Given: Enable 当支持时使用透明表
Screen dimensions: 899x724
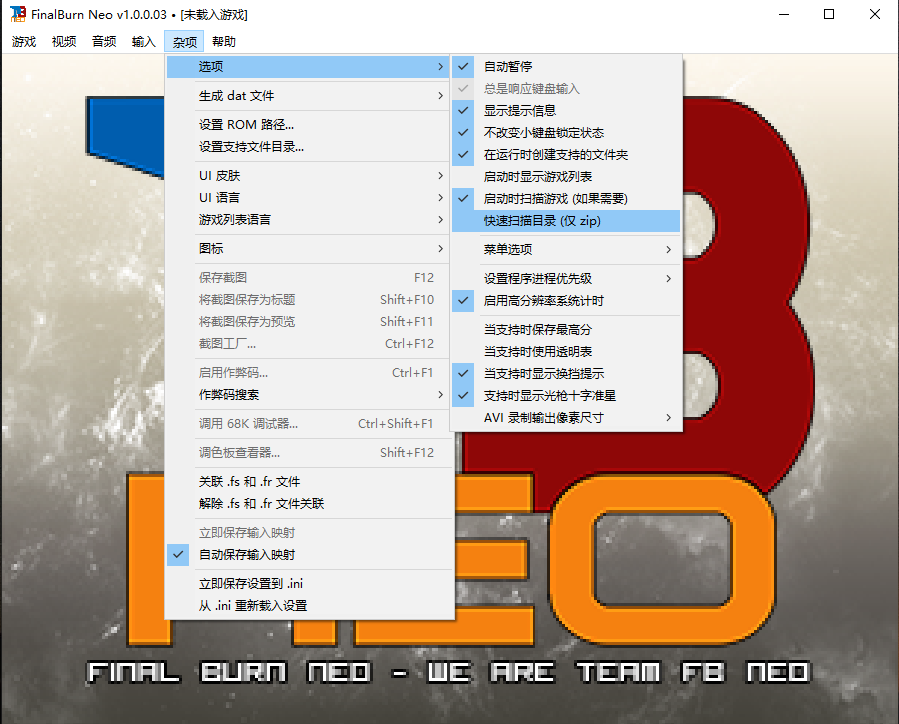Looking at the screenshot, I should (x=566, y=351).
